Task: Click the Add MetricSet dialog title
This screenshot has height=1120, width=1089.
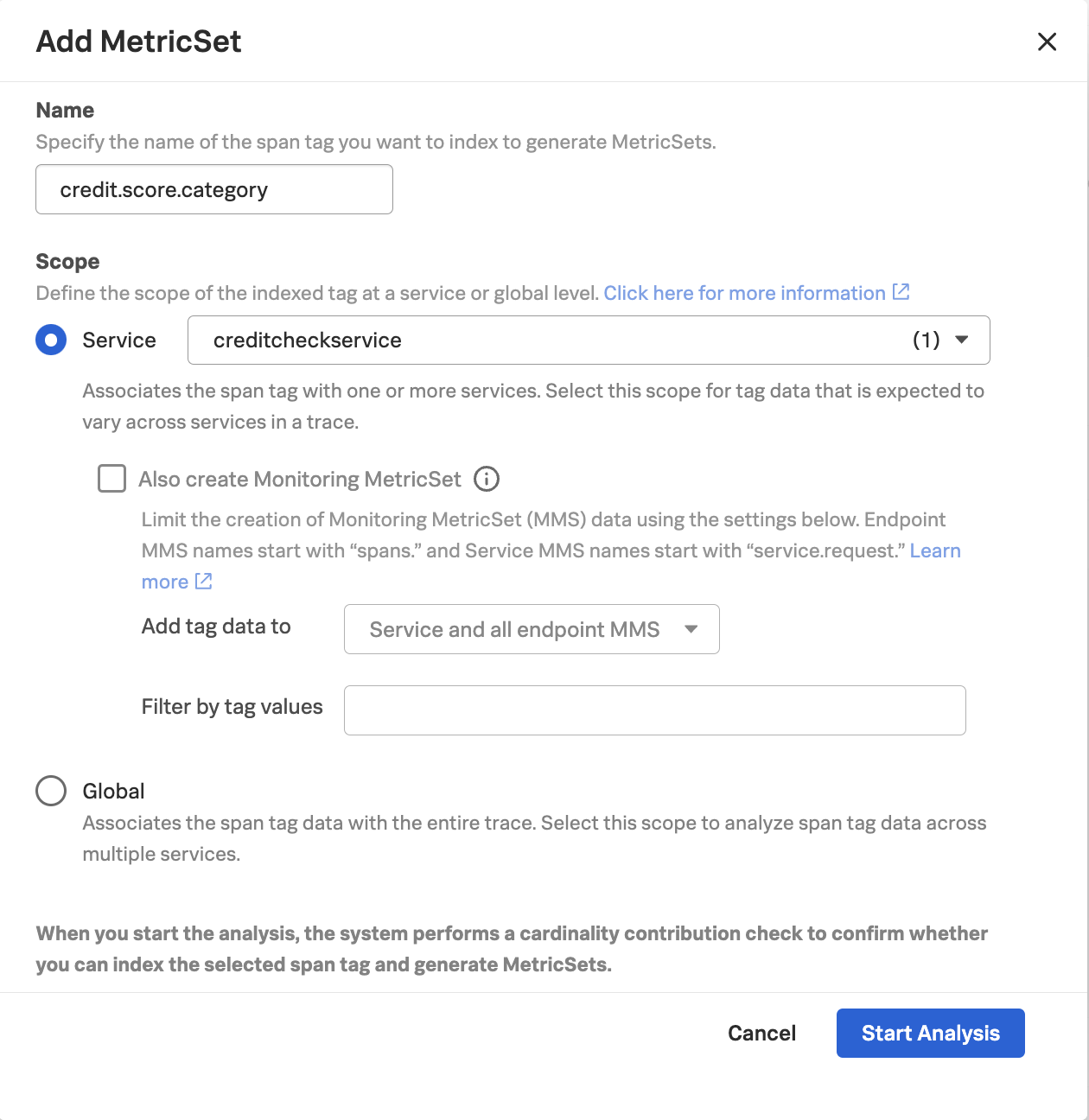Action: (x=138, y=41)
